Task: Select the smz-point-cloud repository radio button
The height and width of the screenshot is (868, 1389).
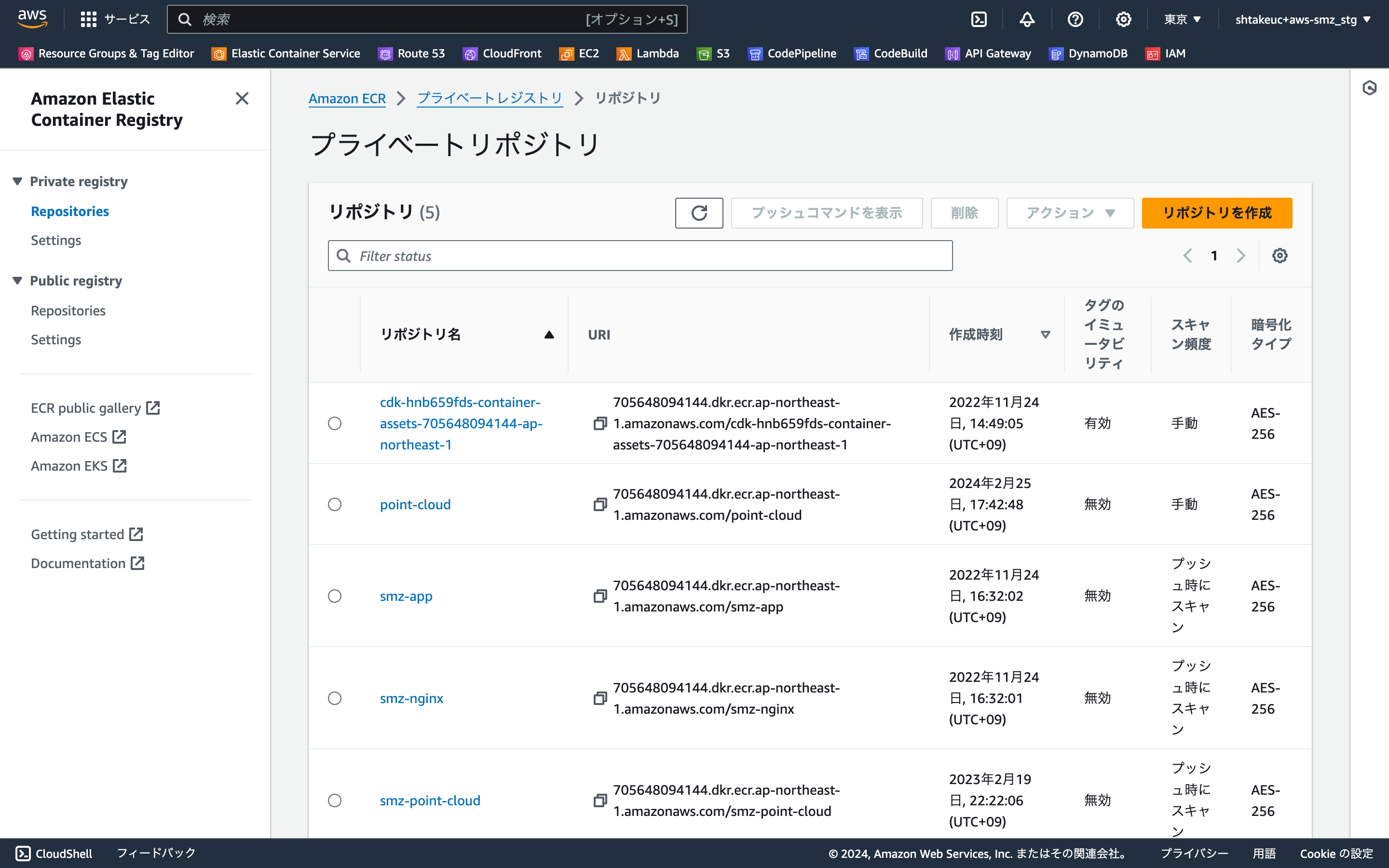Action: click(335, 800)
